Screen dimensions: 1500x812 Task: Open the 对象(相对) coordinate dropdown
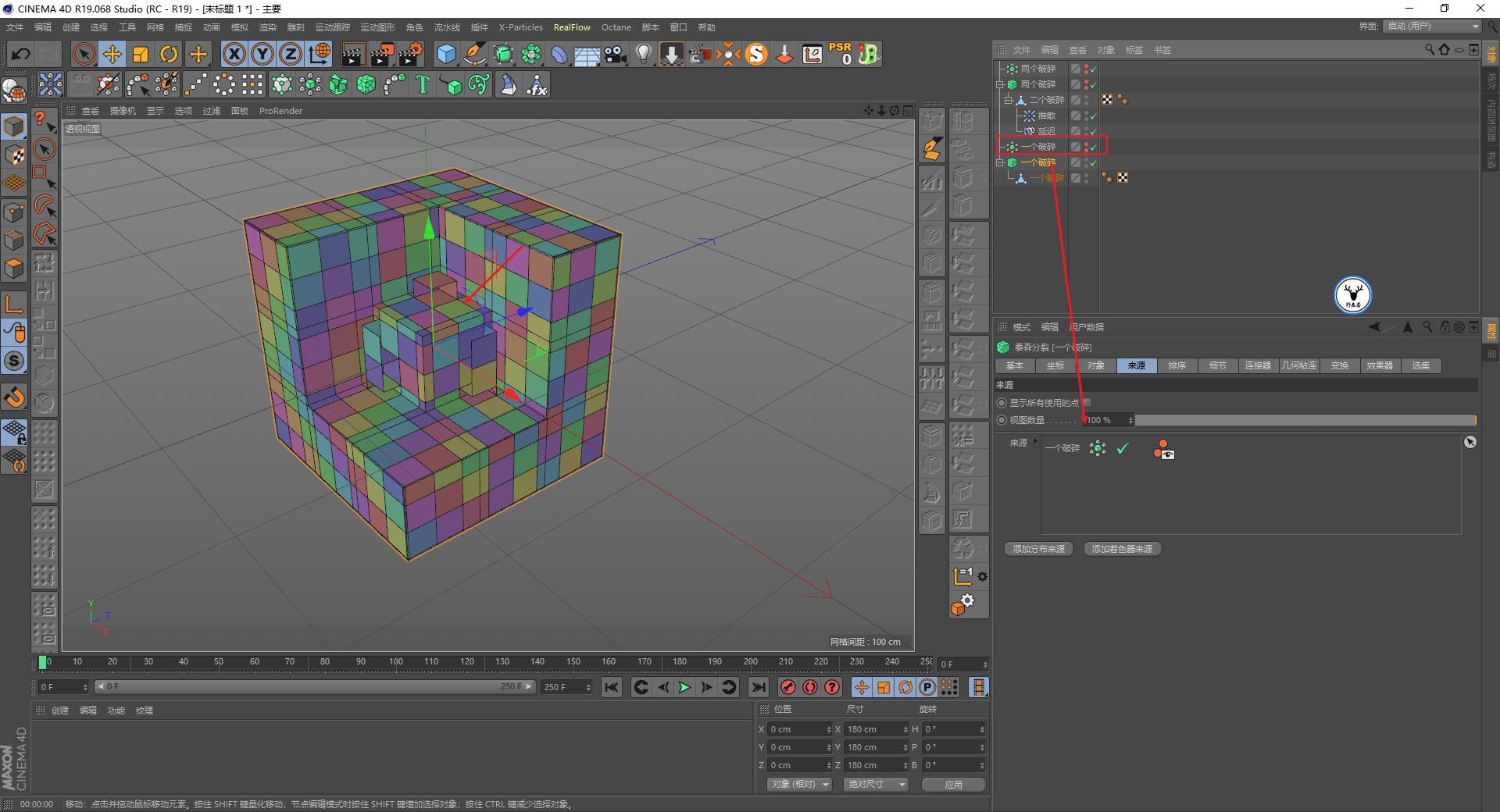tap(798, 784)
